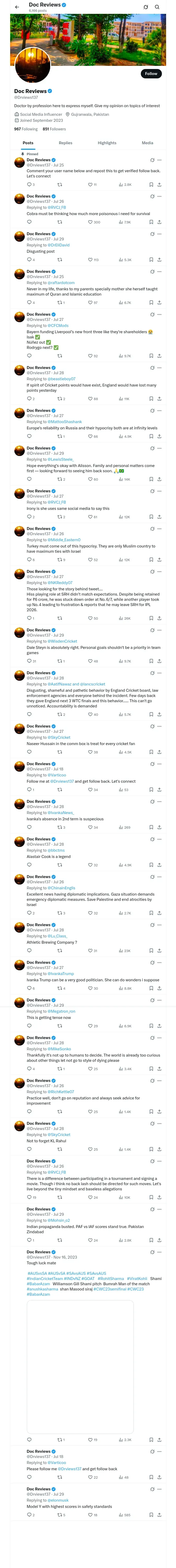
Task: Repost the 'Cobra must be thinking' post
Action: coord(59,222)
